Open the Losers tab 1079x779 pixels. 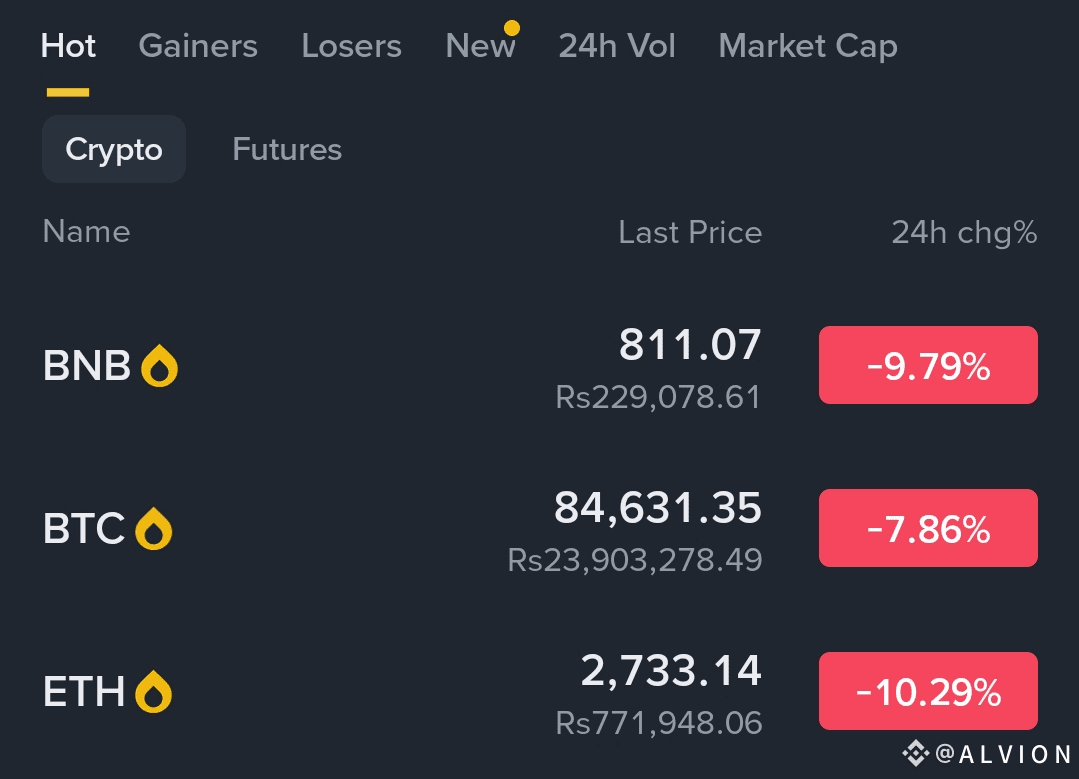351,46
